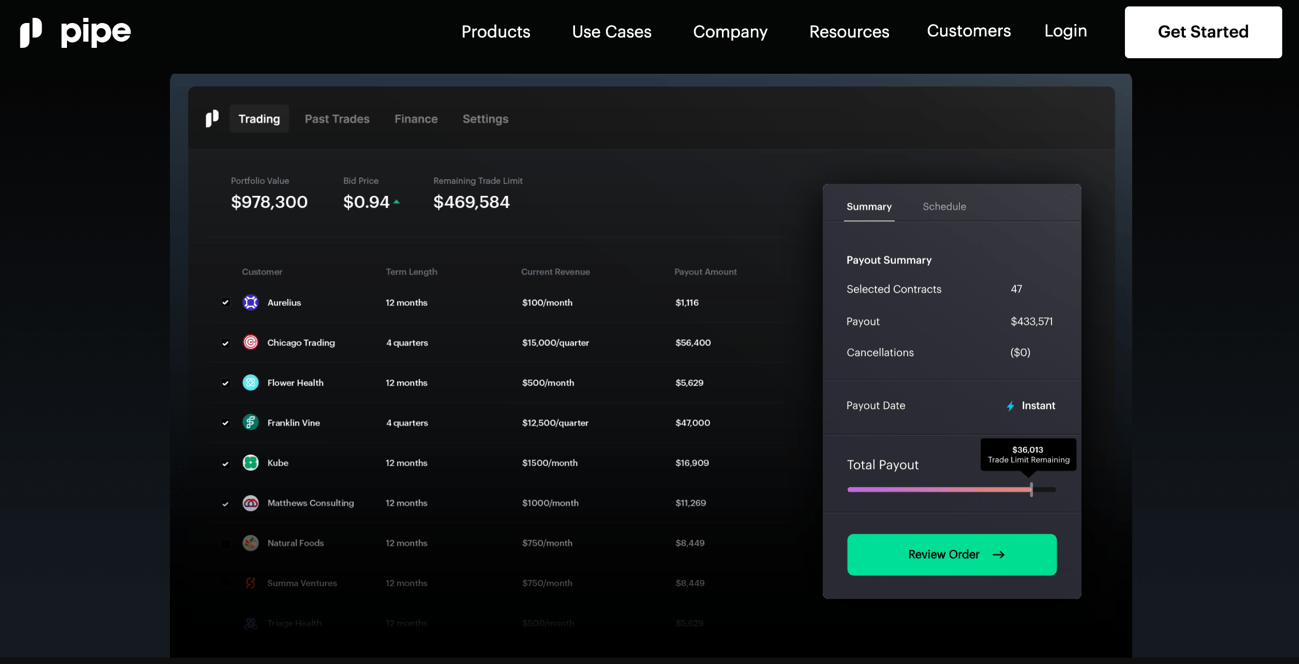Screen dimensions: 1299x664
Task: Click the Instant payout lightning bolt icon
Action: coord(1010,406)
